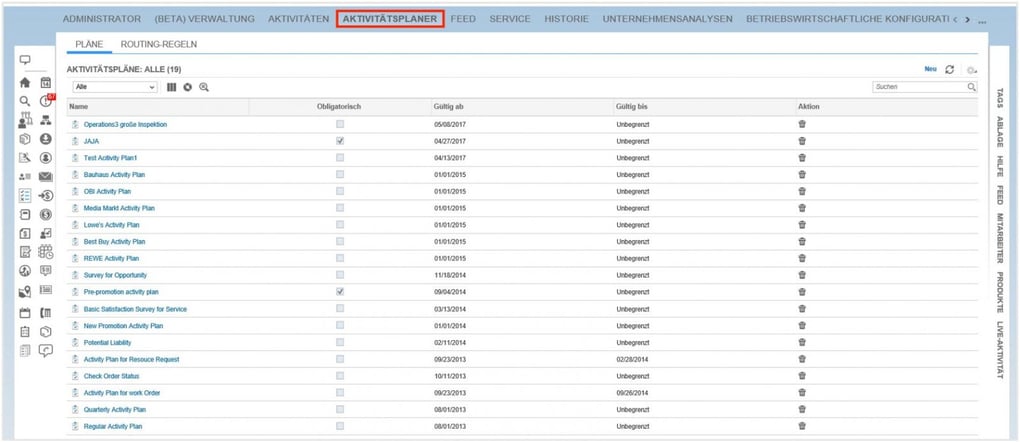Sort by Gültig ab column header
The height and width of the screenshot is (442, 1020).
click(448, 107)
